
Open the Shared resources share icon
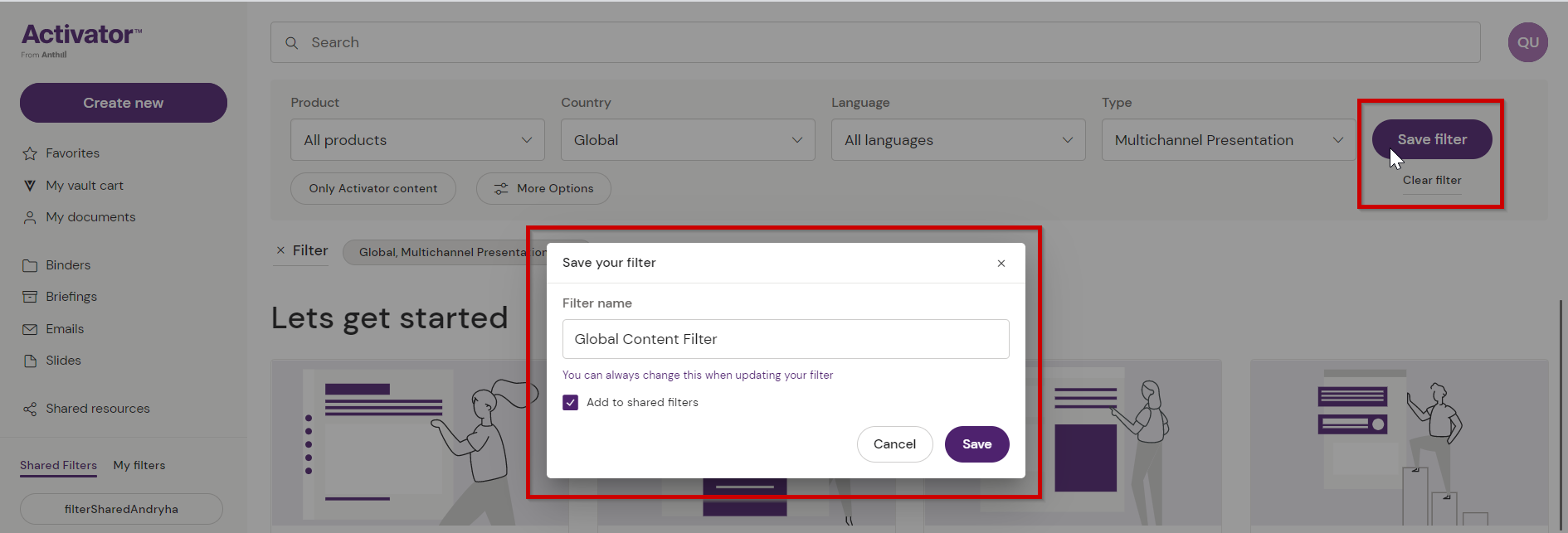pos(30,409)
